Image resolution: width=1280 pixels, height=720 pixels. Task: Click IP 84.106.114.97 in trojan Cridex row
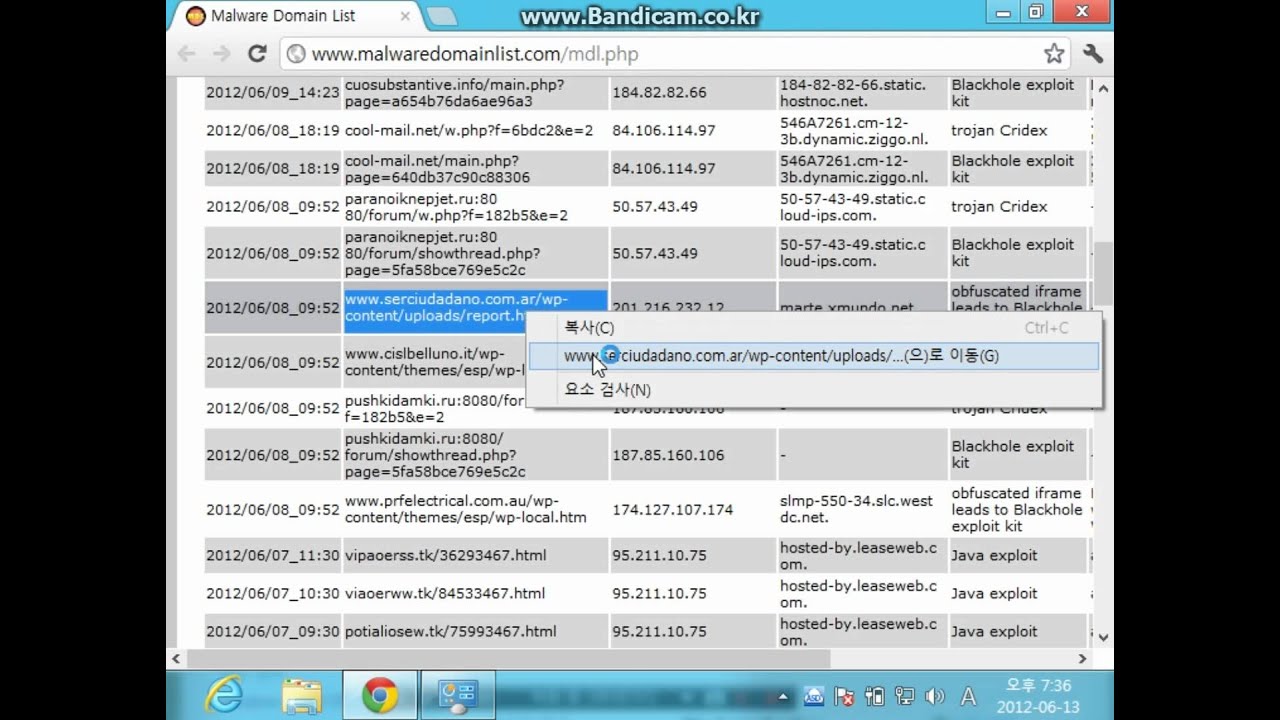pos(663,130)
